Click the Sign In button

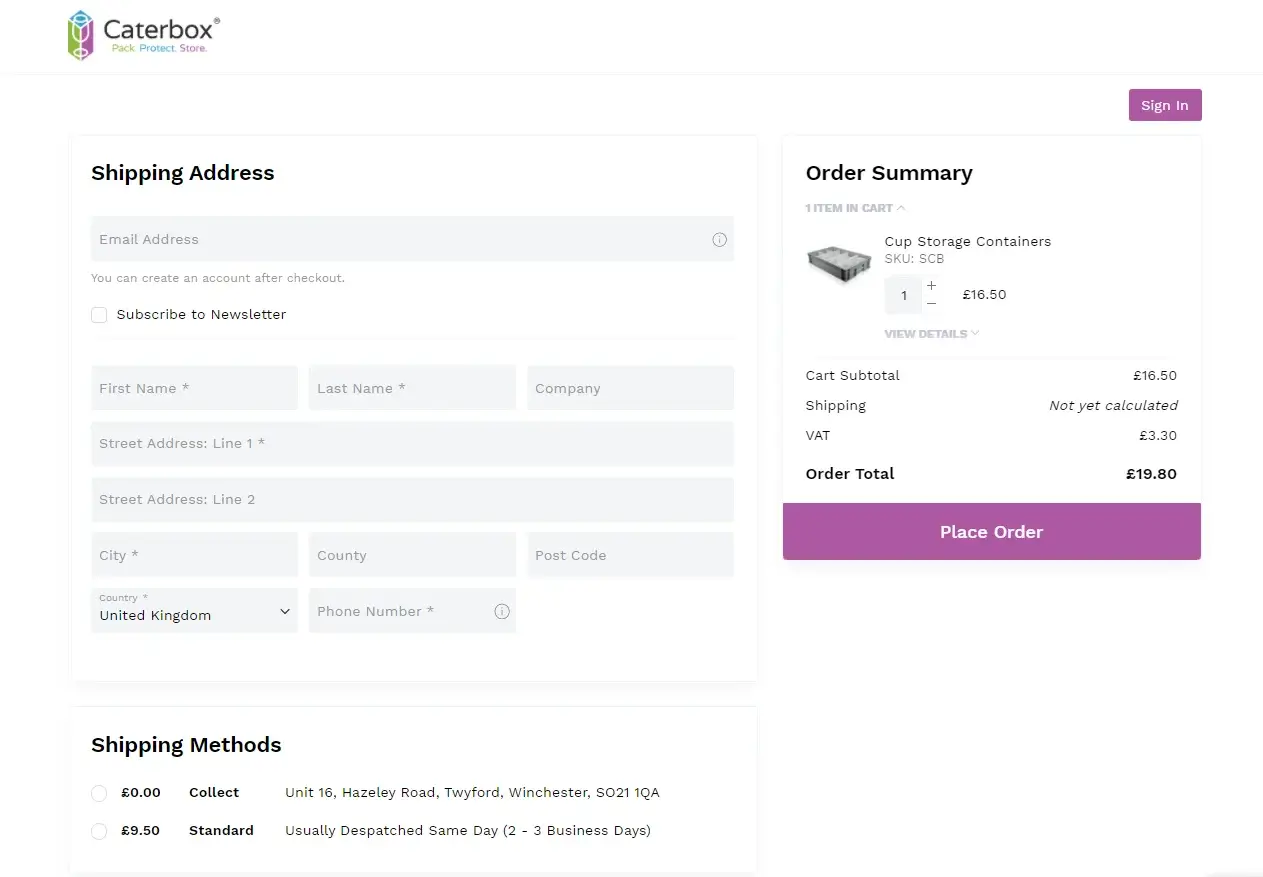(1164, 104)
